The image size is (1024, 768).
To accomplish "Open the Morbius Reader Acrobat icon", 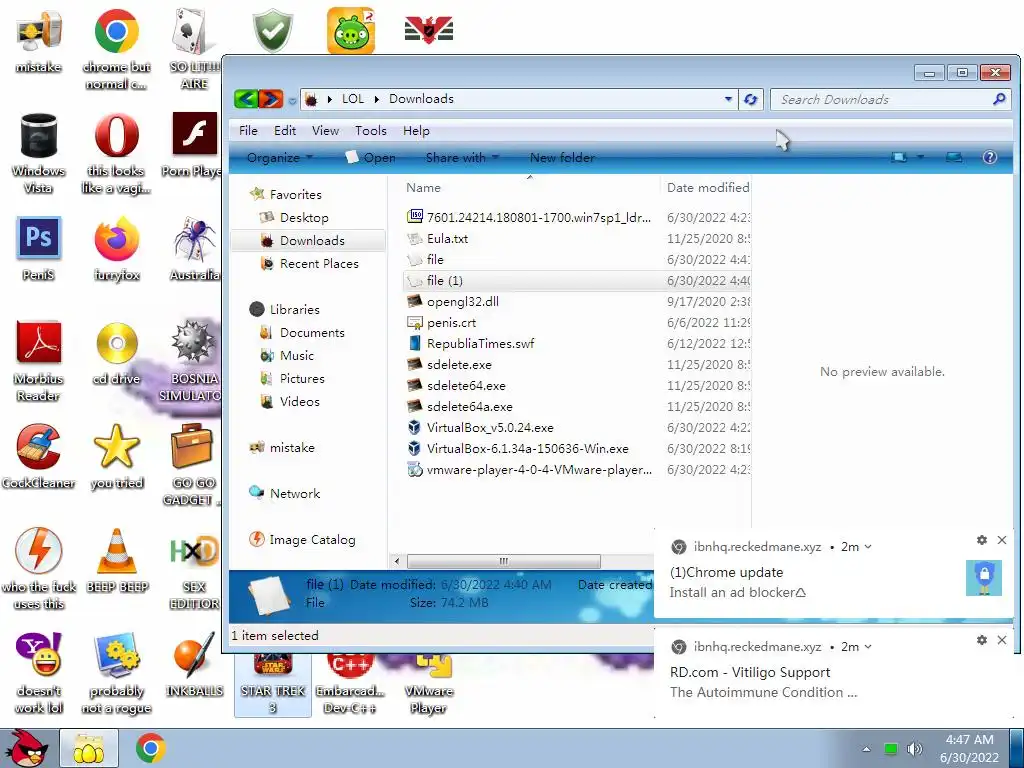I will click(x=39, y=360).
